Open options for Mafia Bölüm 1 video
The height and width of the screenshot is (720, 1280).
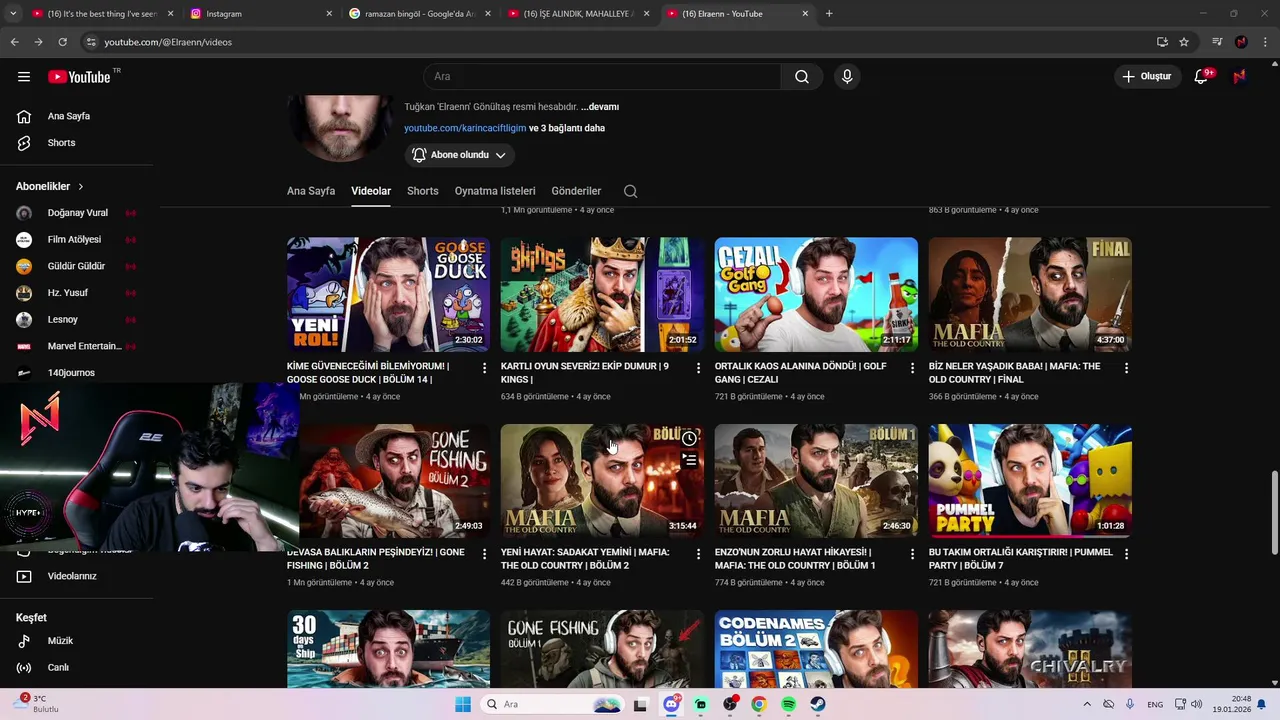click(x=912, y=555)
